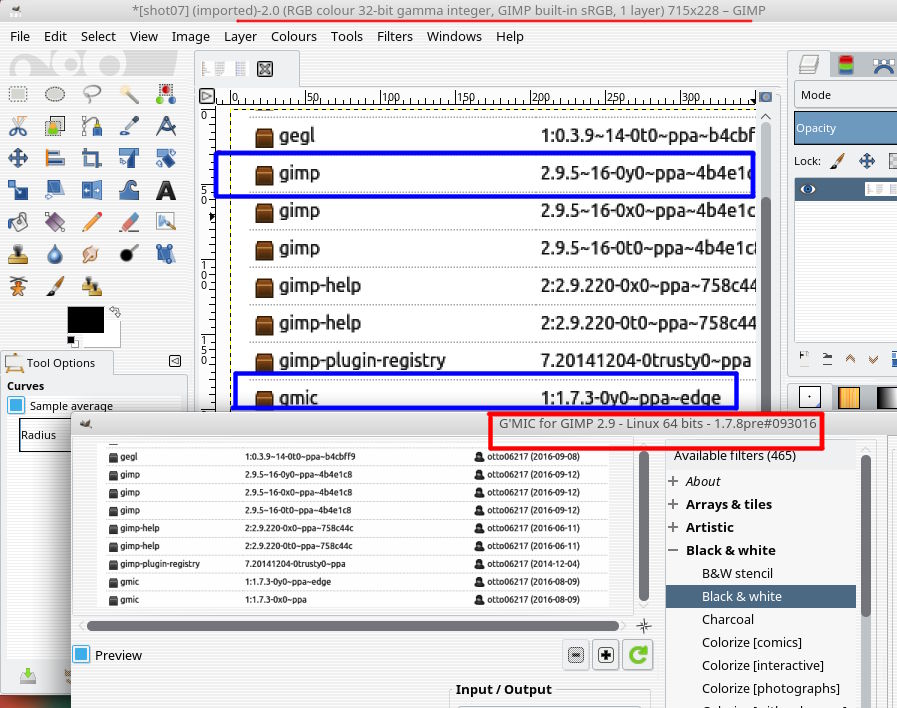Select the Warp Transform wave tool
897x708 pixels.
(x=129, y=190)
